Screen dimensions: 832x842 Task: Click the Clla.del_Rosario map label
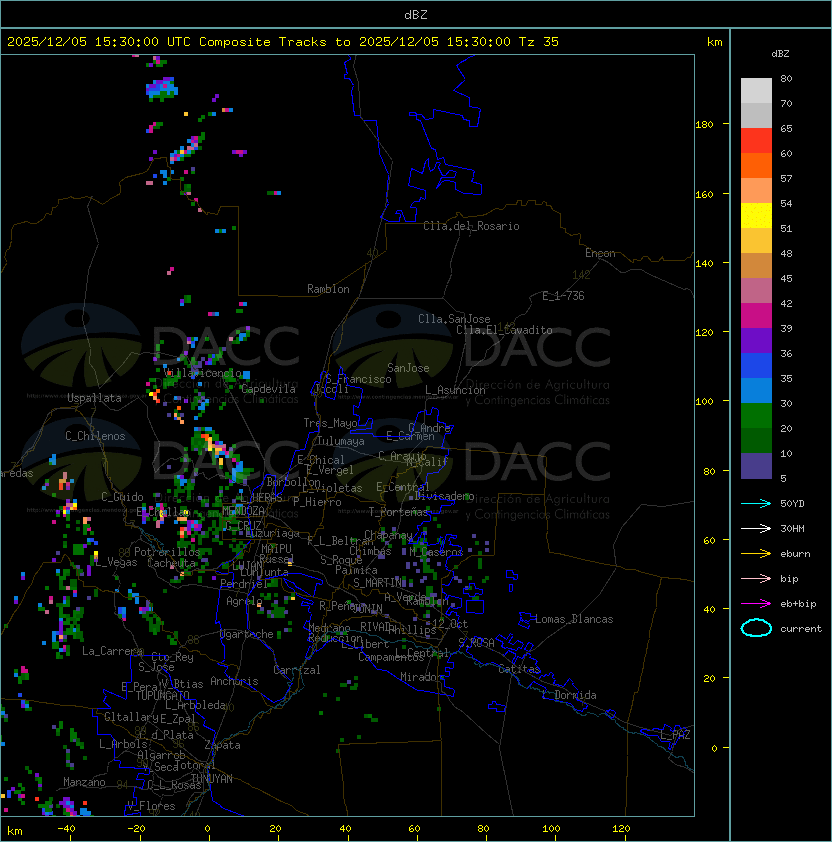[471, 226]
